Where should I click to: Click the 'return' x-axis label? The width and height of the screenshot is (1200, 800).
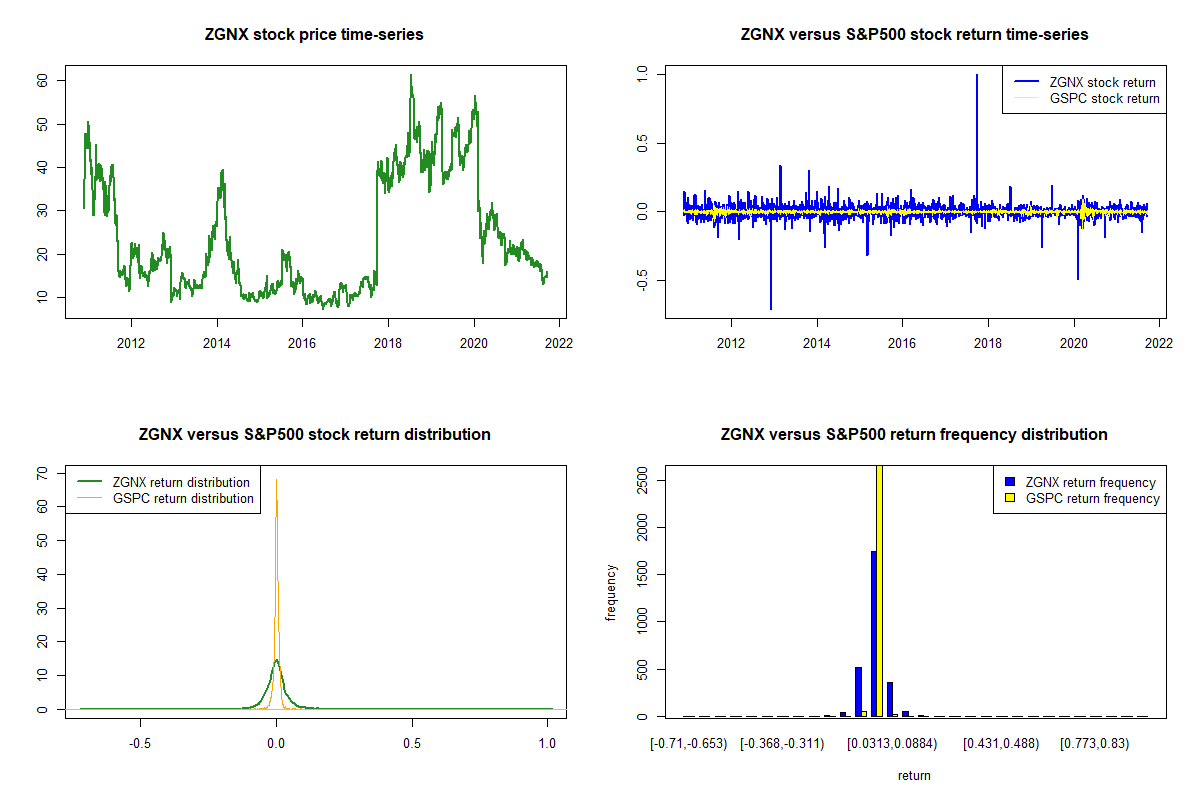click(x=914, y=775)
